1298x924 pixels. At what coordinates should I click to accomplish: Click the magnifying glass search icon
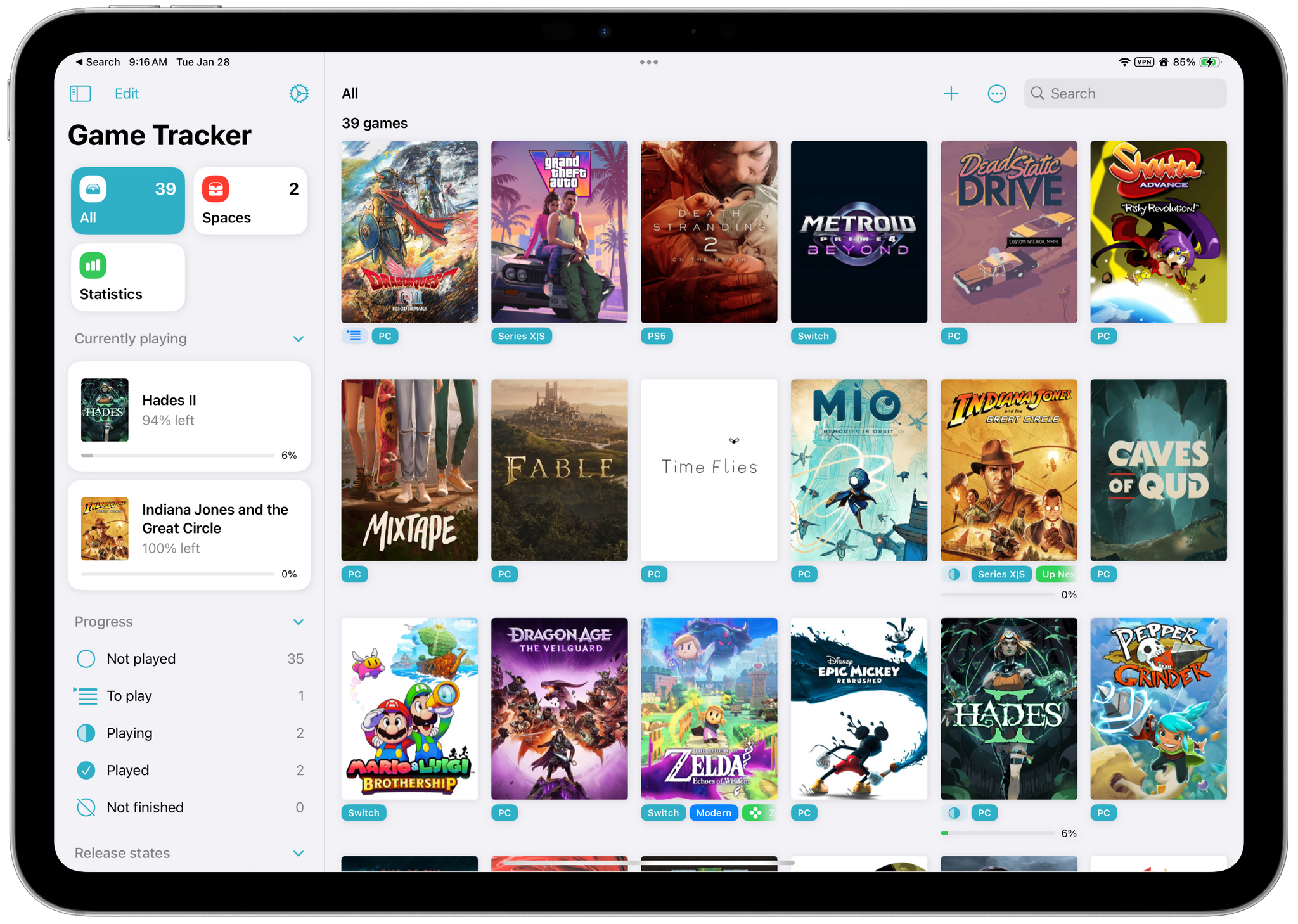(1038, 94)
